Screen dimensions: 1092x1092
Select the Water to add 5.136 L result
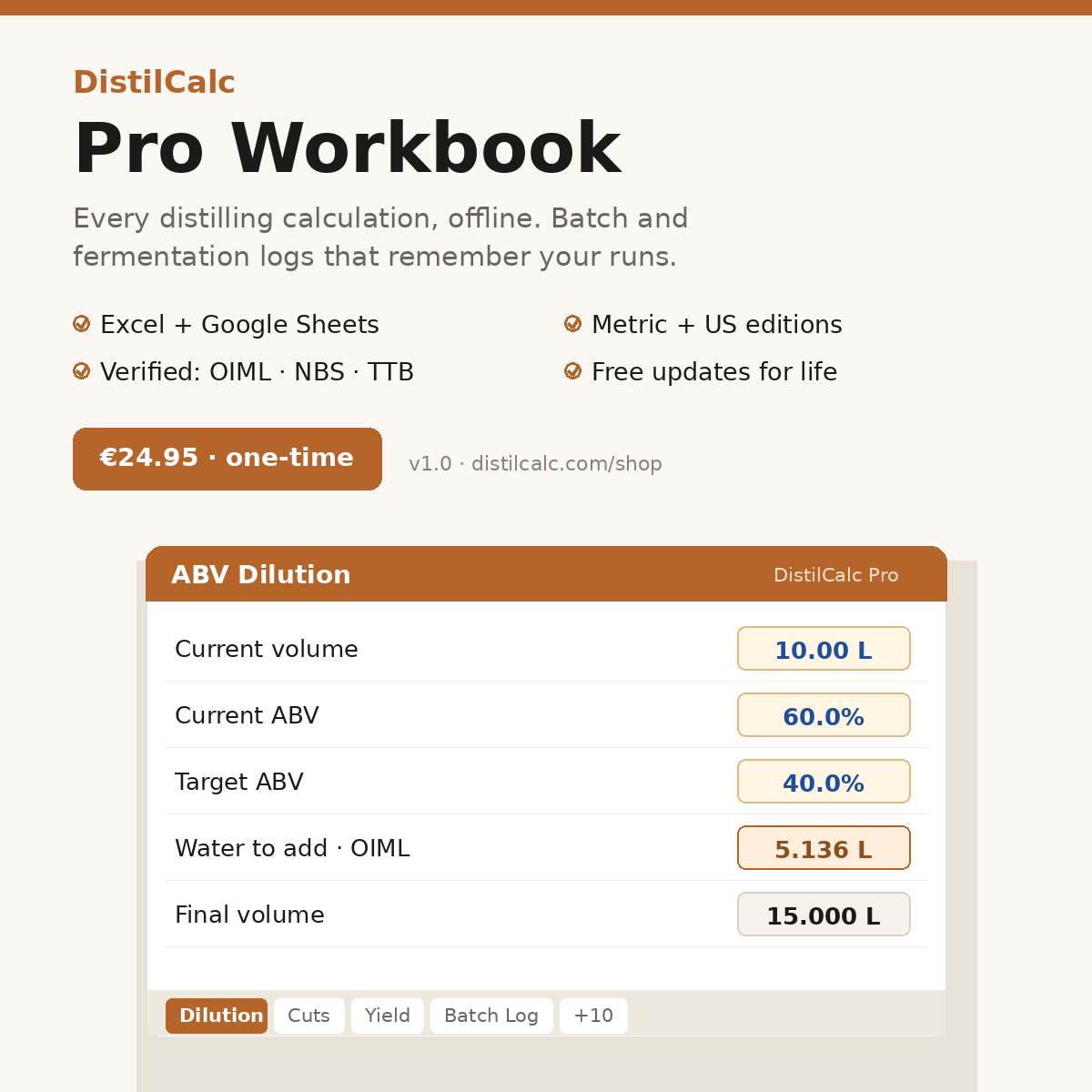(824, 848)
